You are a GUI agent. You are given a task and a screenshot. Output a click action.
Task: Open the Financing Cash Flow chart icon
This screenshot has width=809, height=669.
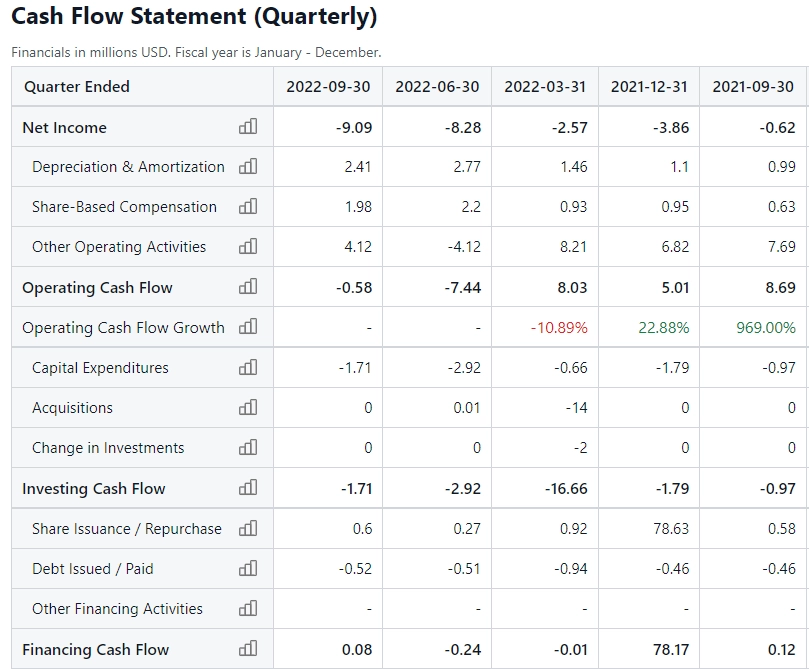[x=248, y=649]
